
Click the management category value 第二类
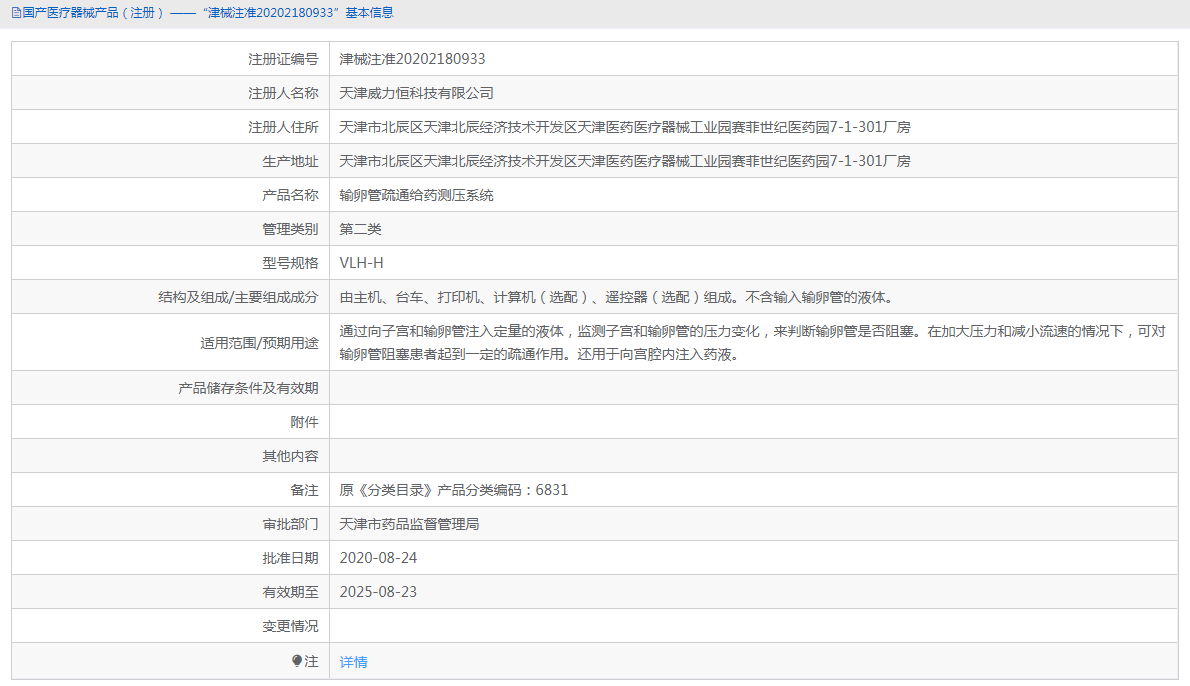(x=360, y=229)
